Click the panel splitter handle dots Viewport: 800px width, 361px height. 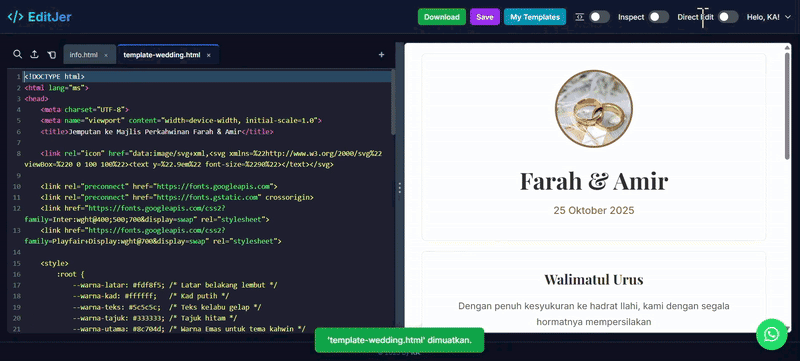(399, 188)
